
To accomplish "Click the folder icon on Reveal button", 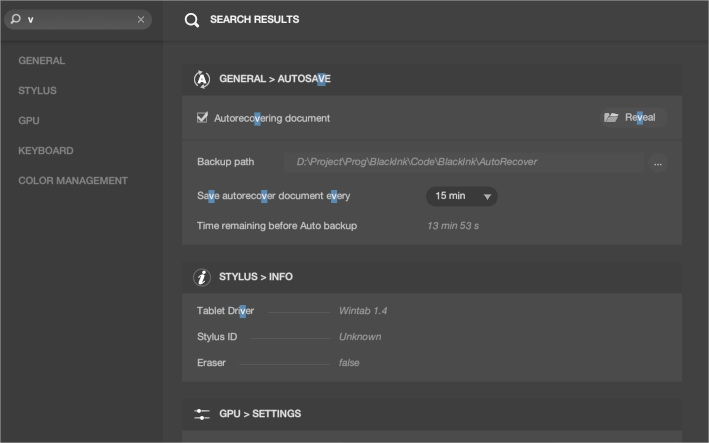I will click(x=611, y=118).
